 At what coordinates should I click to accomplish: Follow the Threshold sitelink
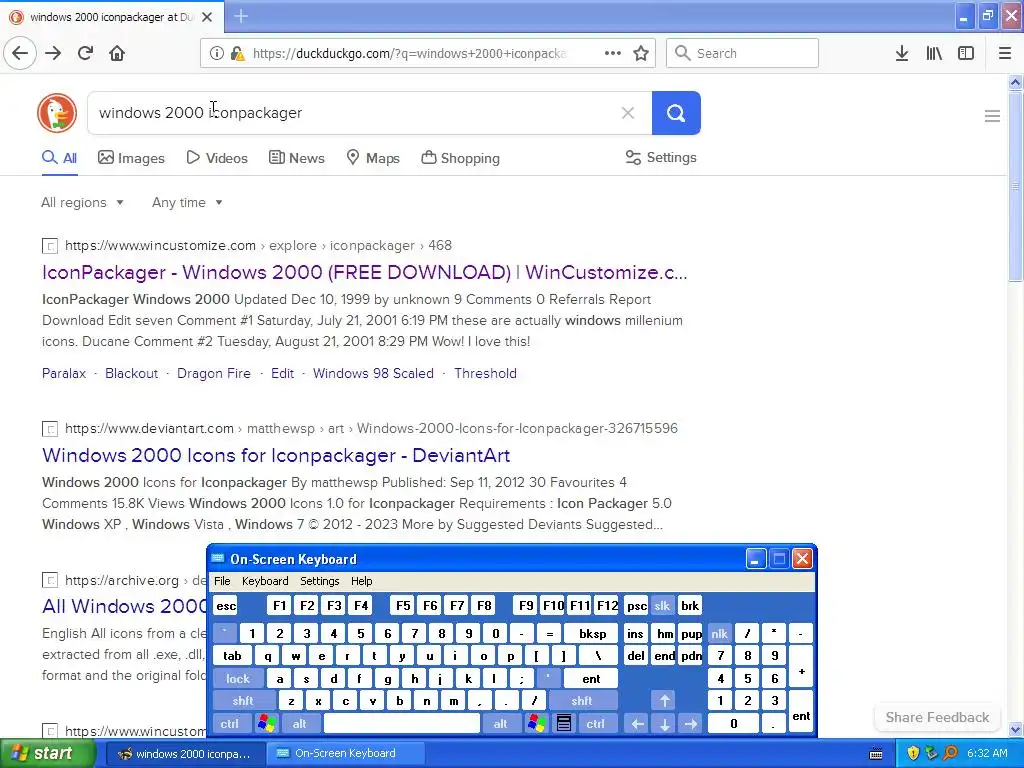click(x=485, y=374)
